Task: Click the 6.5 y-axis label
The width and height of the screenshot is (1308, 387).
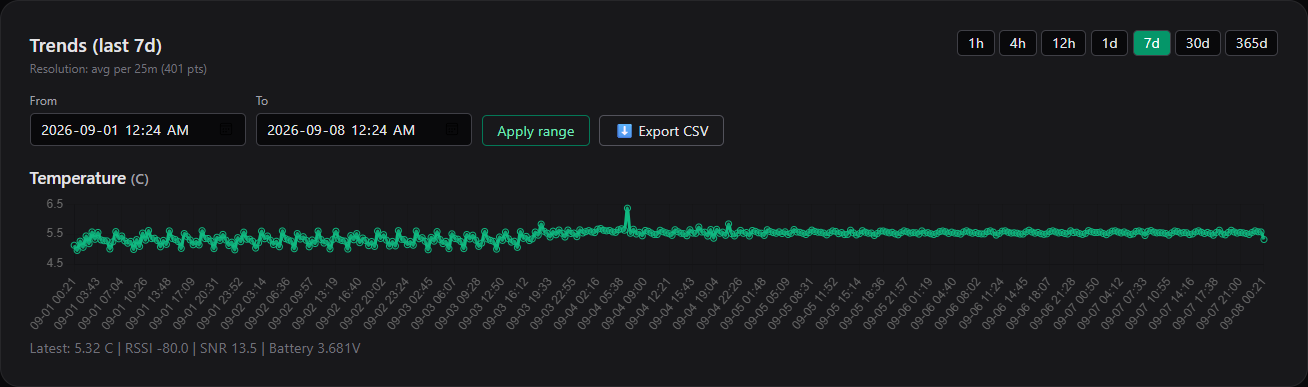Action: [x=54, y=204]
